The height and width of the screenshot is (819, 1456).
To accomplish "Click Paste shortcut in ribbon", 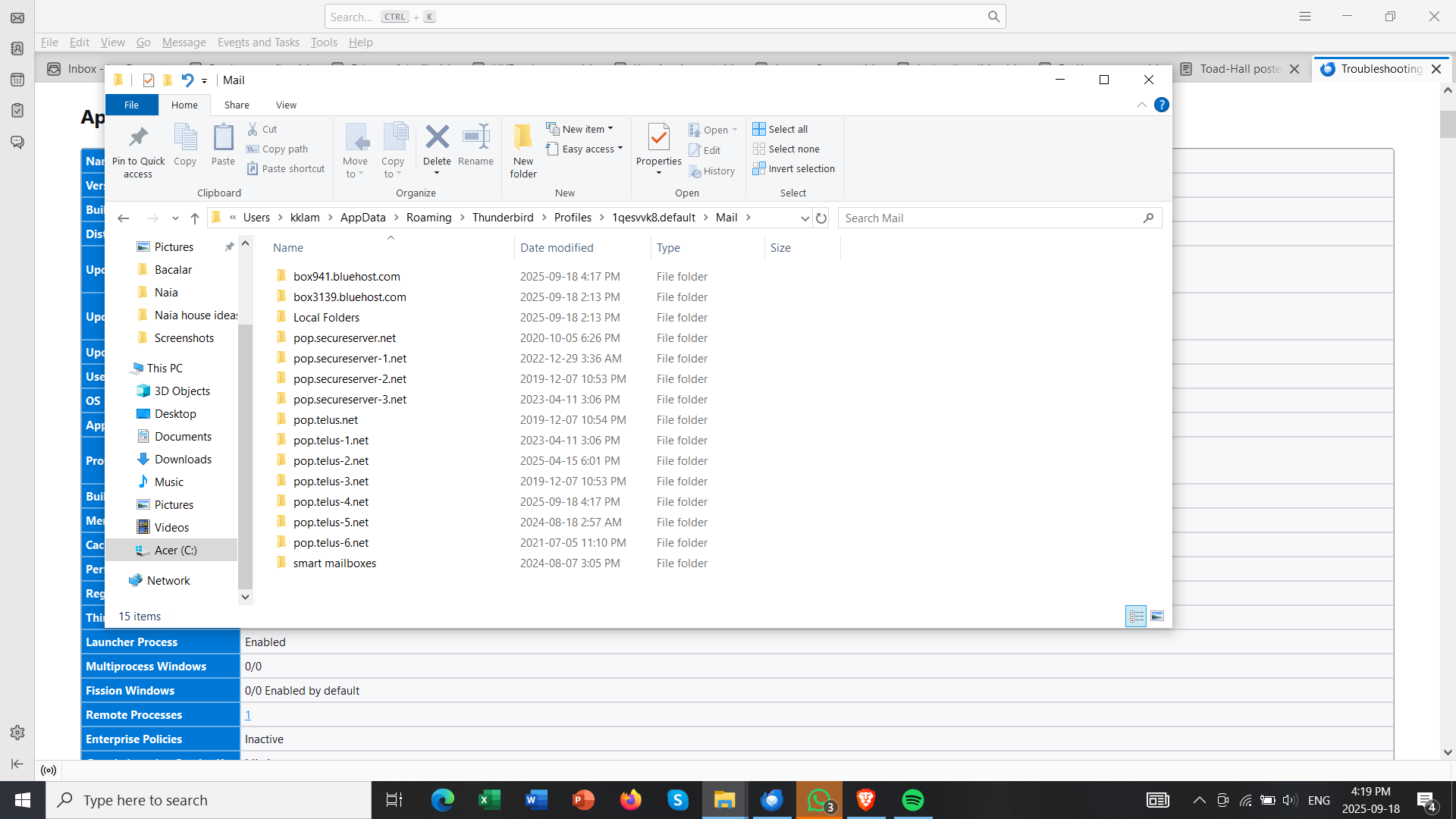I will click(x=286, y=169).
